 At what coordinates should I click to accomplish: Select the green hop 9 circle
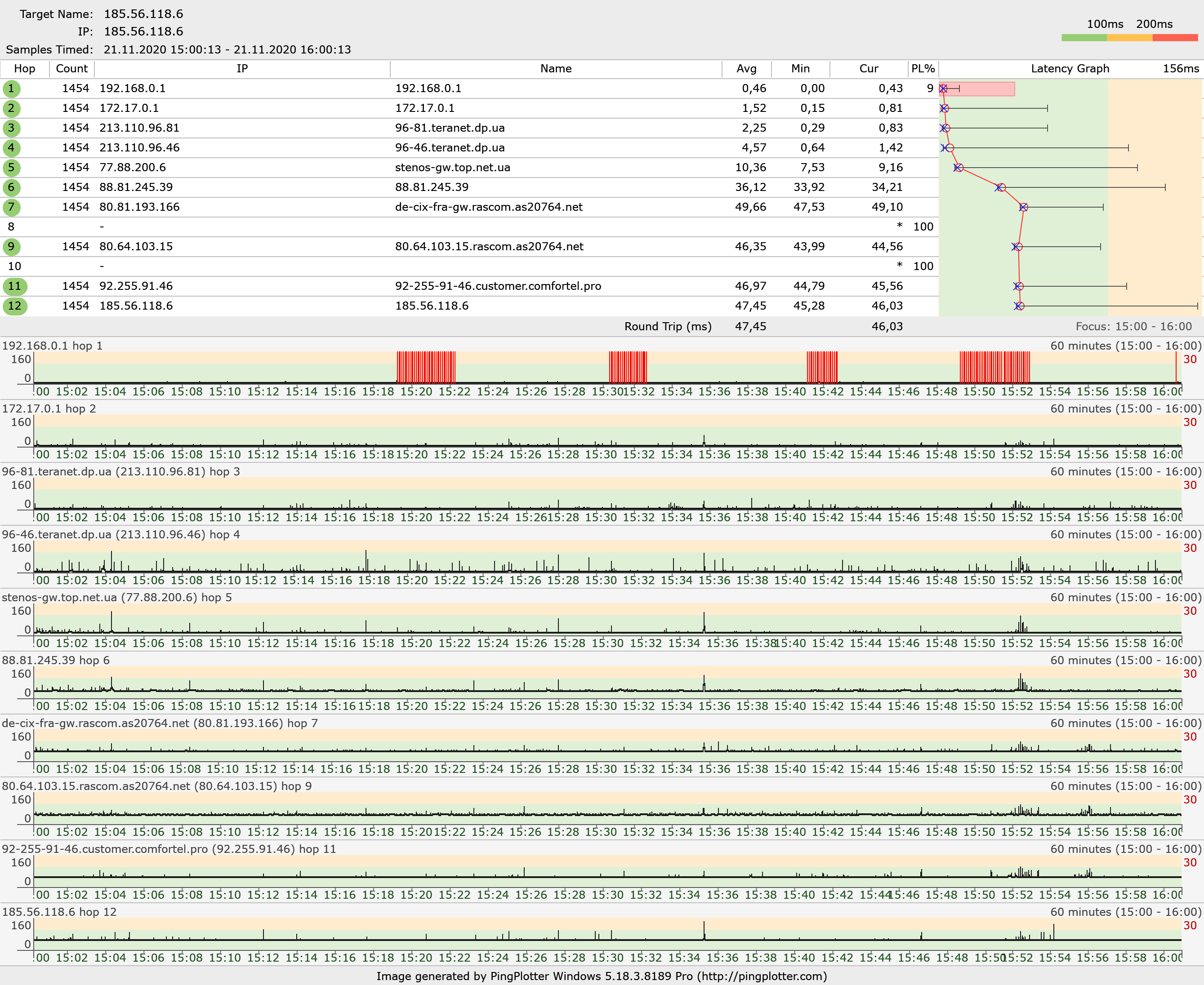11,247
